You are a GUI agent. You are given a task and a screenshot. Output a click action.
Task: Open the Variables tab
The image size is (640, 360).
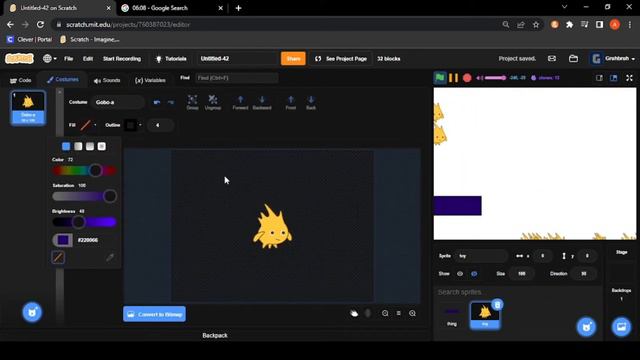[x=150, y=80]
